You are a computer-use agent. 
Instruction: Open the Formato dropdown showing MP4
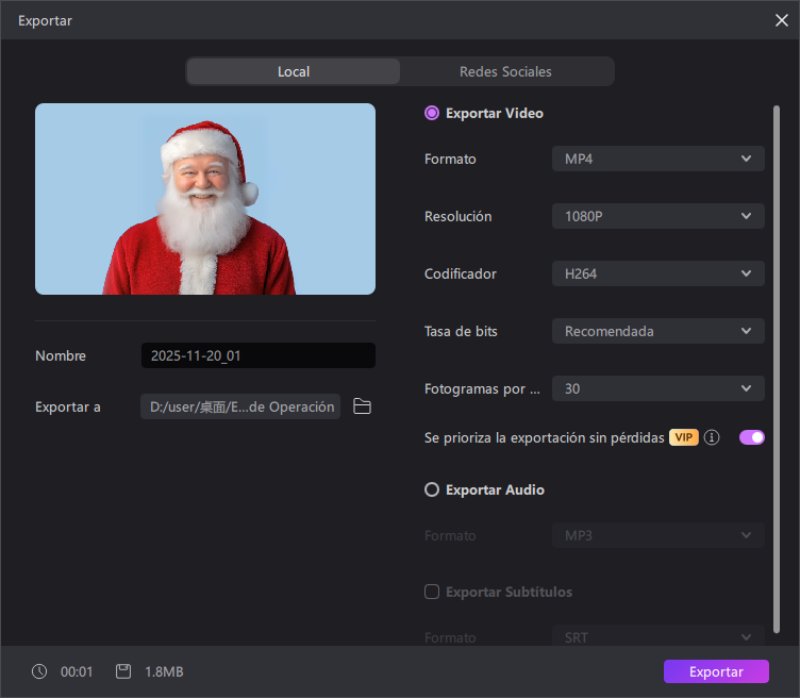657,158
